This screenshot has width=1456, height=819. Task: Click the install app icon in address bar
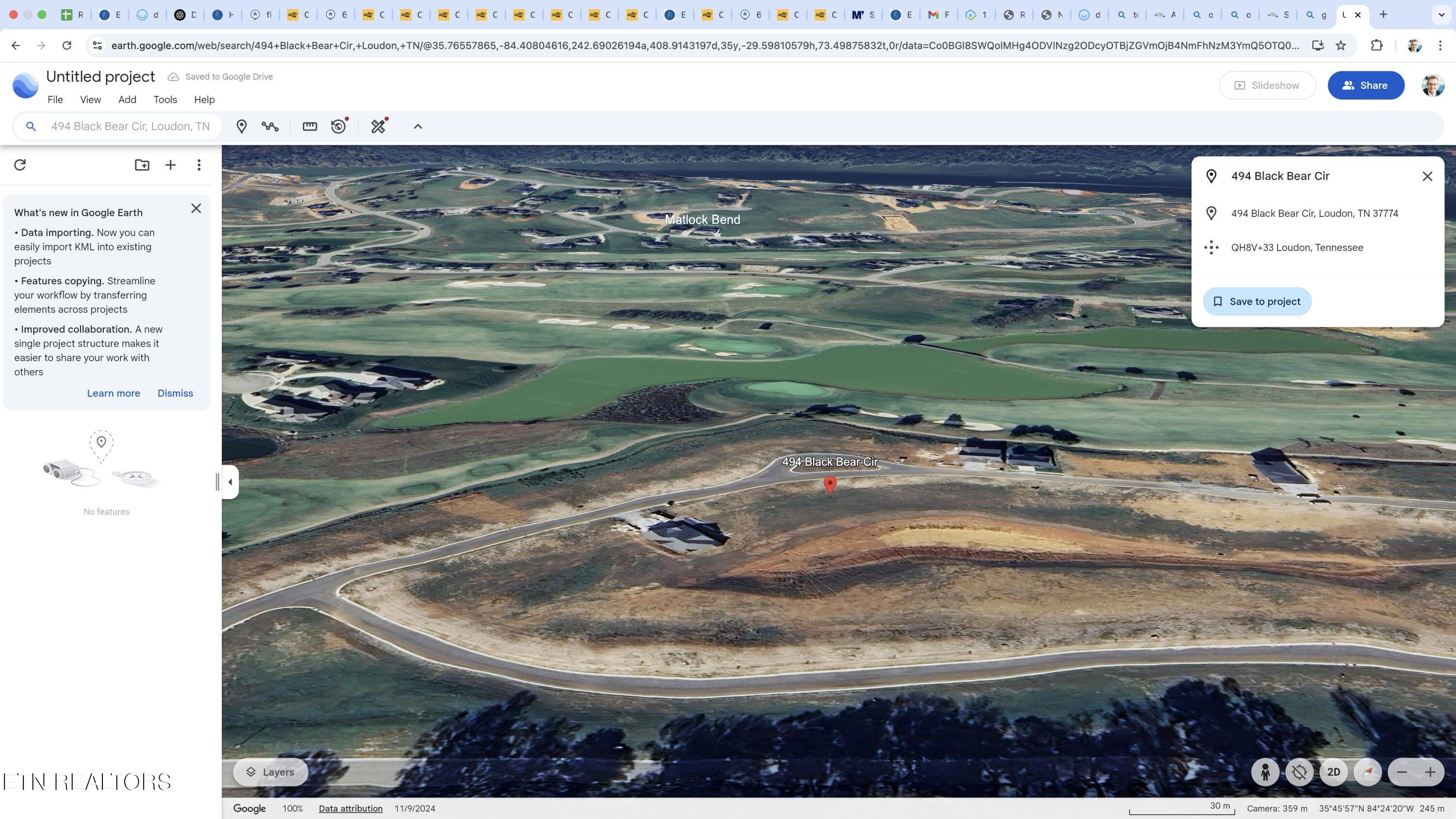(1318, 45)
